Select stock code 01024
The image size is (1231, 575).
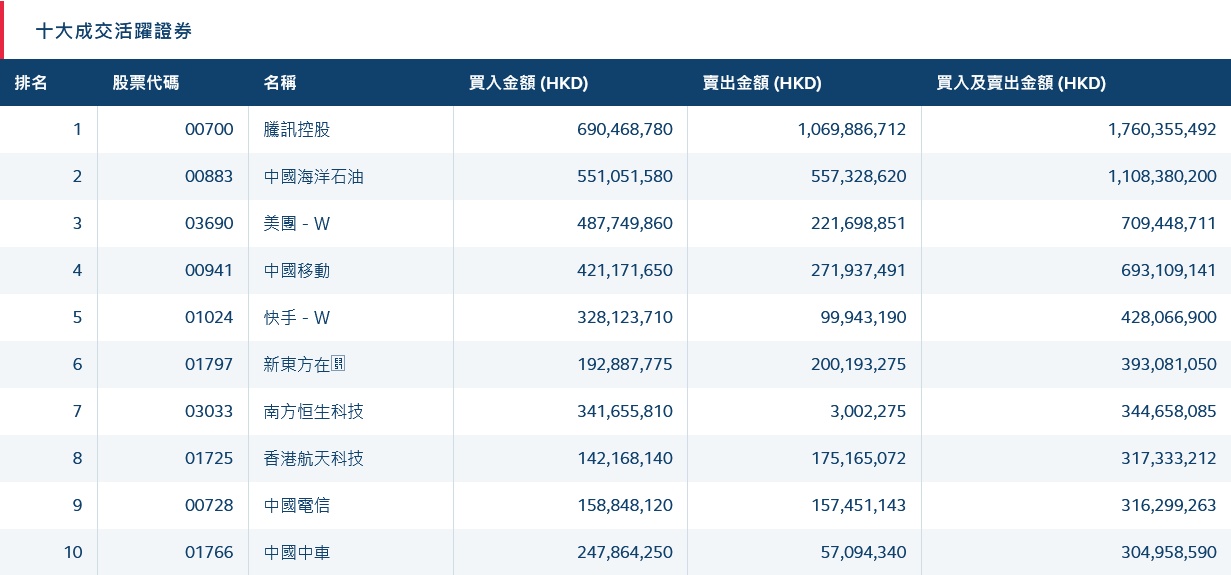209,317
